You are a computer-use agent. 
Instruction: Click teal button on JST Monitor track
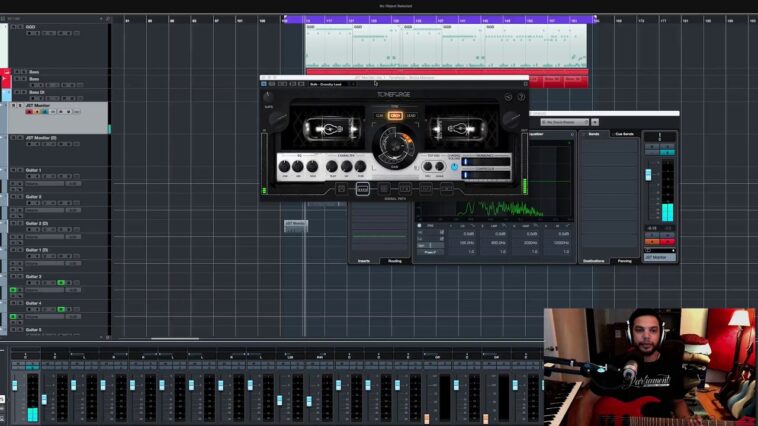pos(44,112)
